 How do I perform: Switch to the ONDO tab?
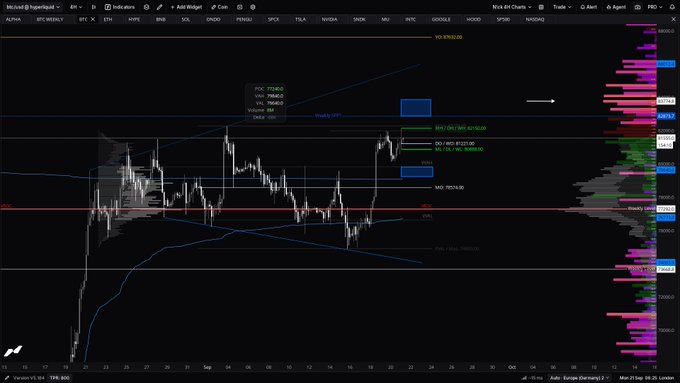click(213, 20)
